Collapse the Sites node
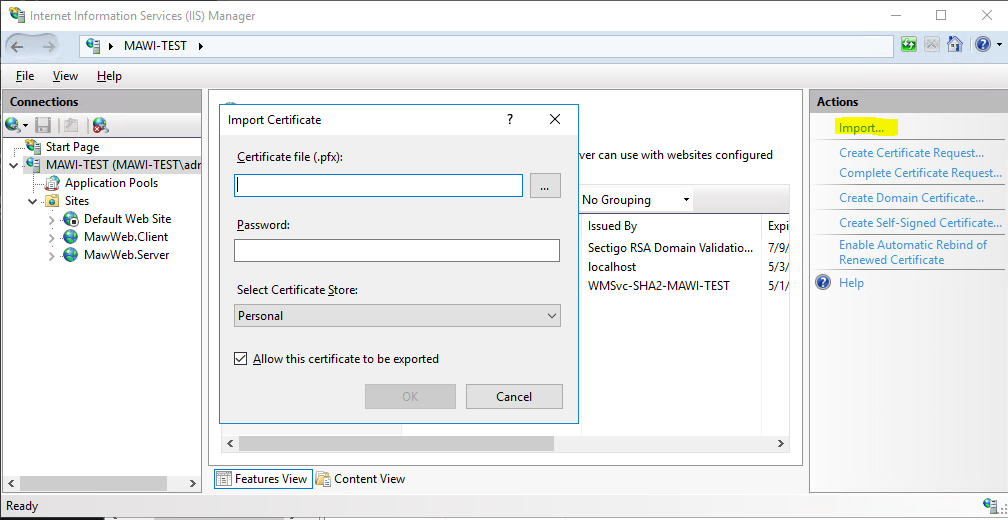Image resolution: width=1008 pixels, height=520 pixels. coord(33,201)
